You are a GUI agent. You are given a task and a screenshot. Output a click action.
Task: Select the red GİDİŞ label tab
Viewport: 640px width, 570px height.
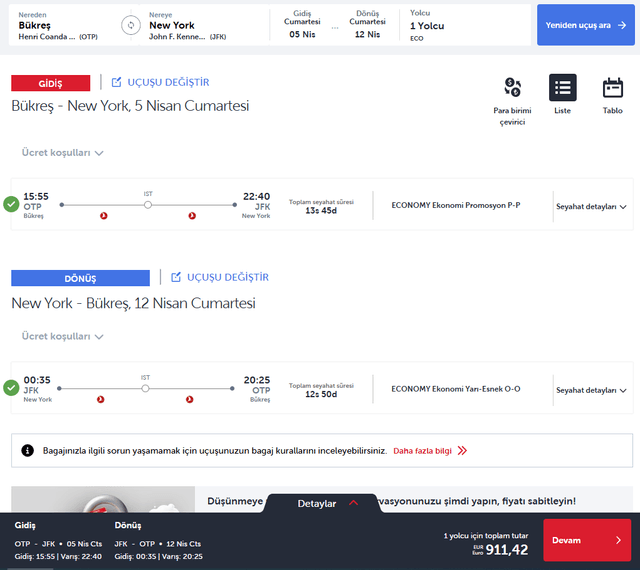[x=51, y=83]
